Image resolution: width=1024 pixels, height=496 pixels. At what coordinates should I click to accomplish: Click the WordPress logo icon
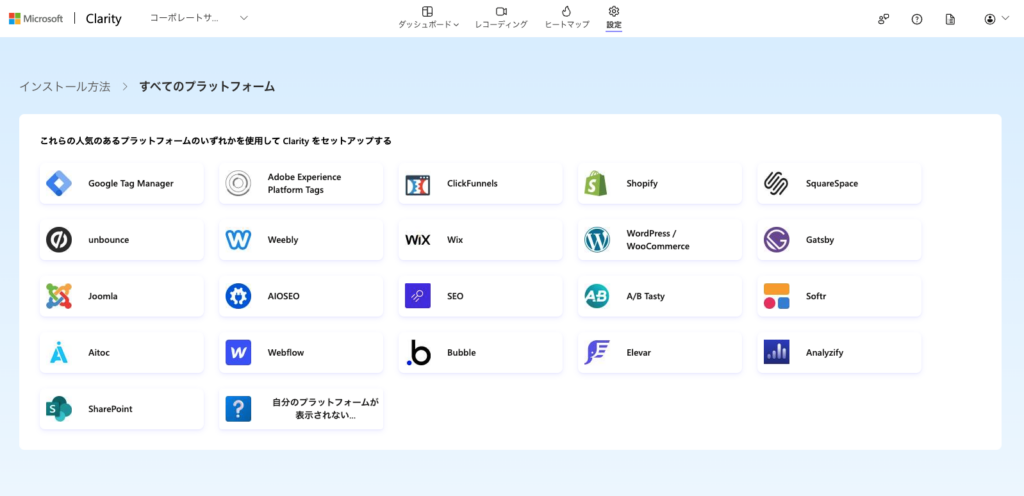[597, 240]
